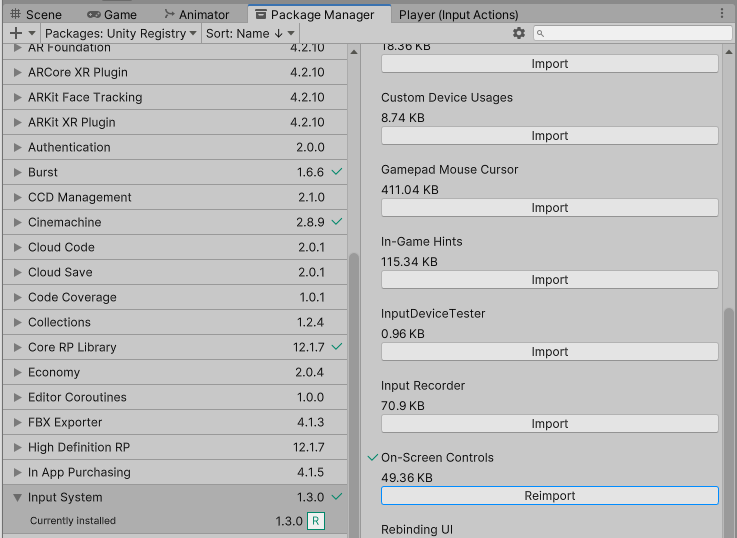
Task: Open the three-dot window options menu
Action: [x=722, y=13]
